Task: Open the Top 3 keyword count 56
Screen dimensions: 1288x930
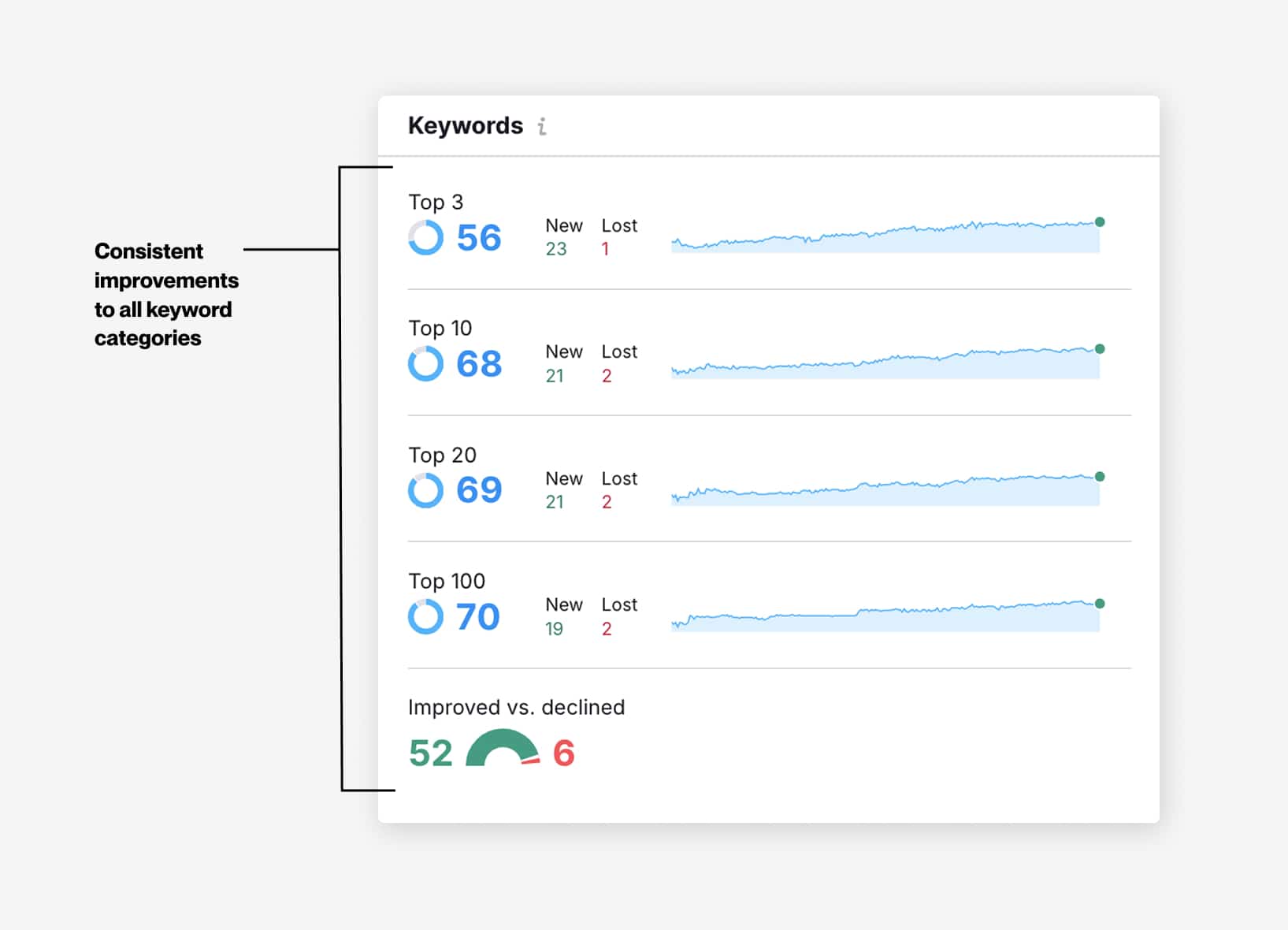Action: coord(479,238)
